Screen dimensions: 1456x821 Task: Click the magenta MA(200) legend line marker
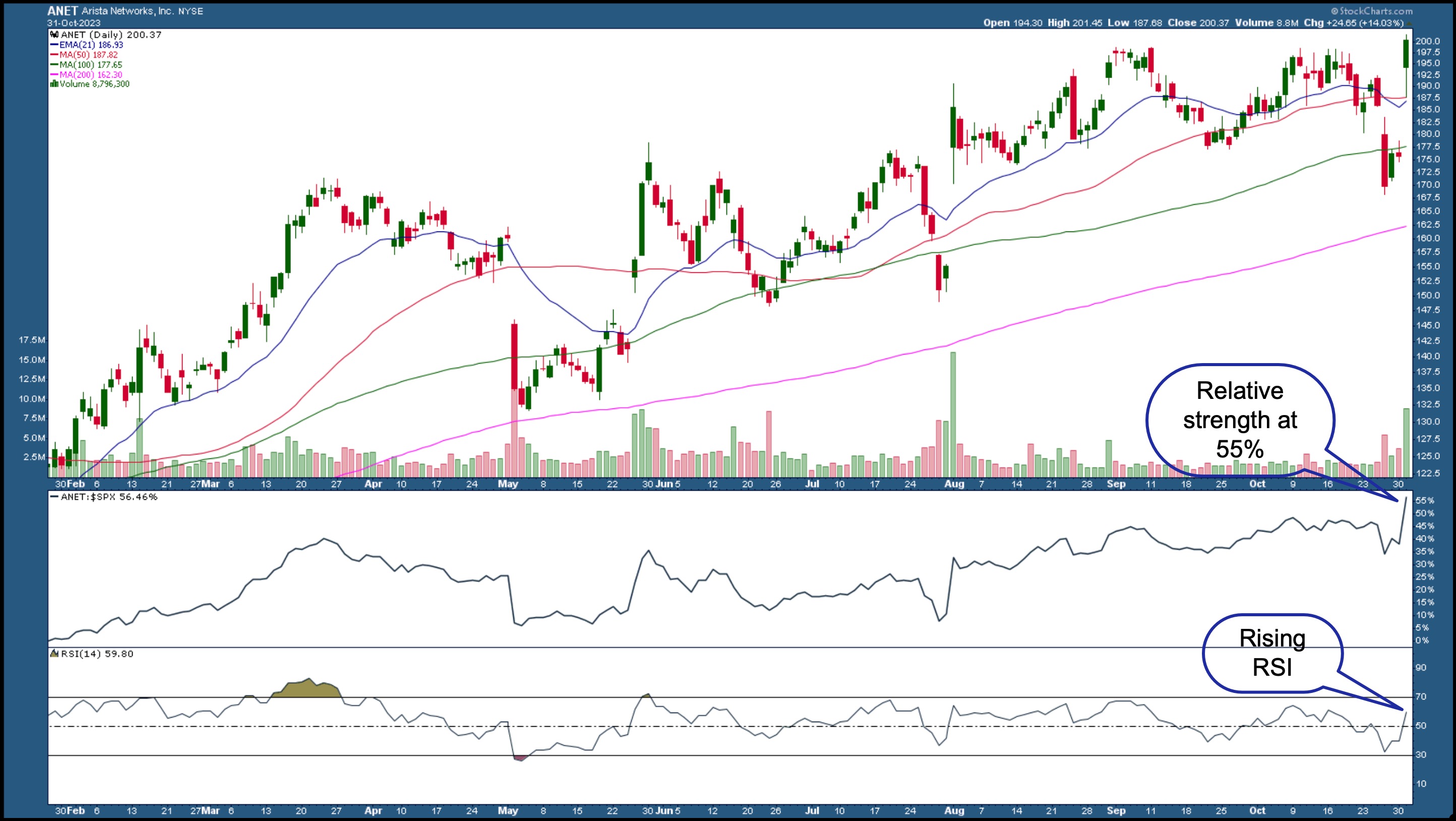pyautogui.click(x=54, y=75)
